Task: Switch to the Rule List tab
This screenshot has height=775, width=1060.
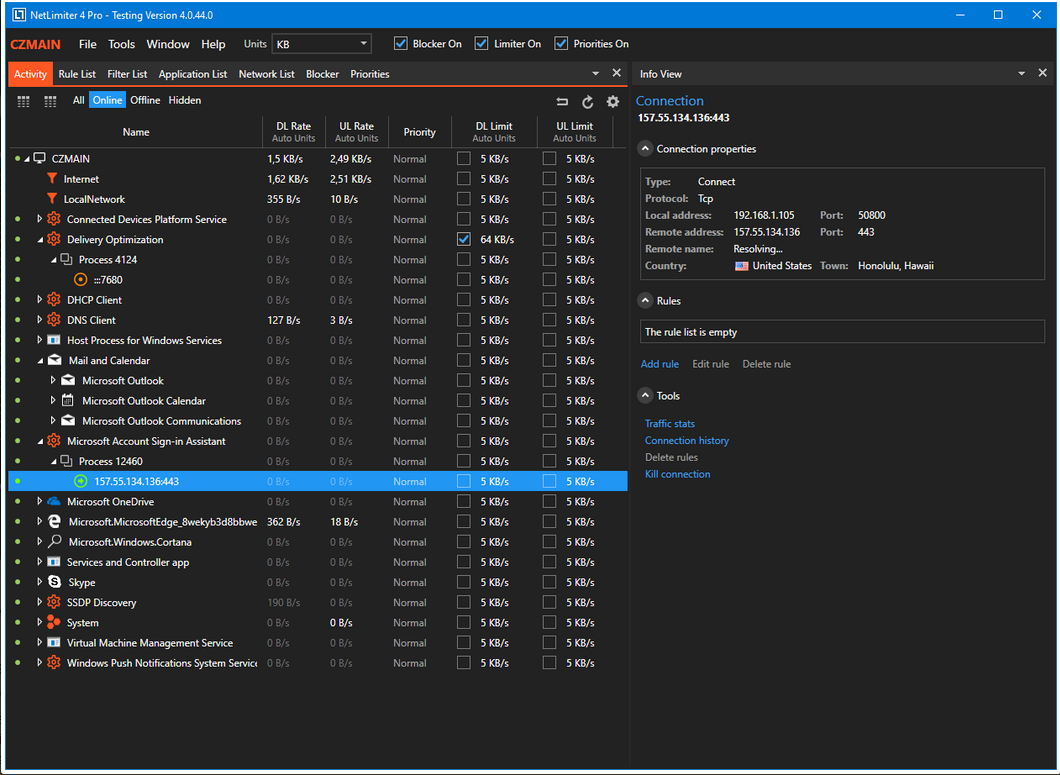Action: (x=77, y=74)
